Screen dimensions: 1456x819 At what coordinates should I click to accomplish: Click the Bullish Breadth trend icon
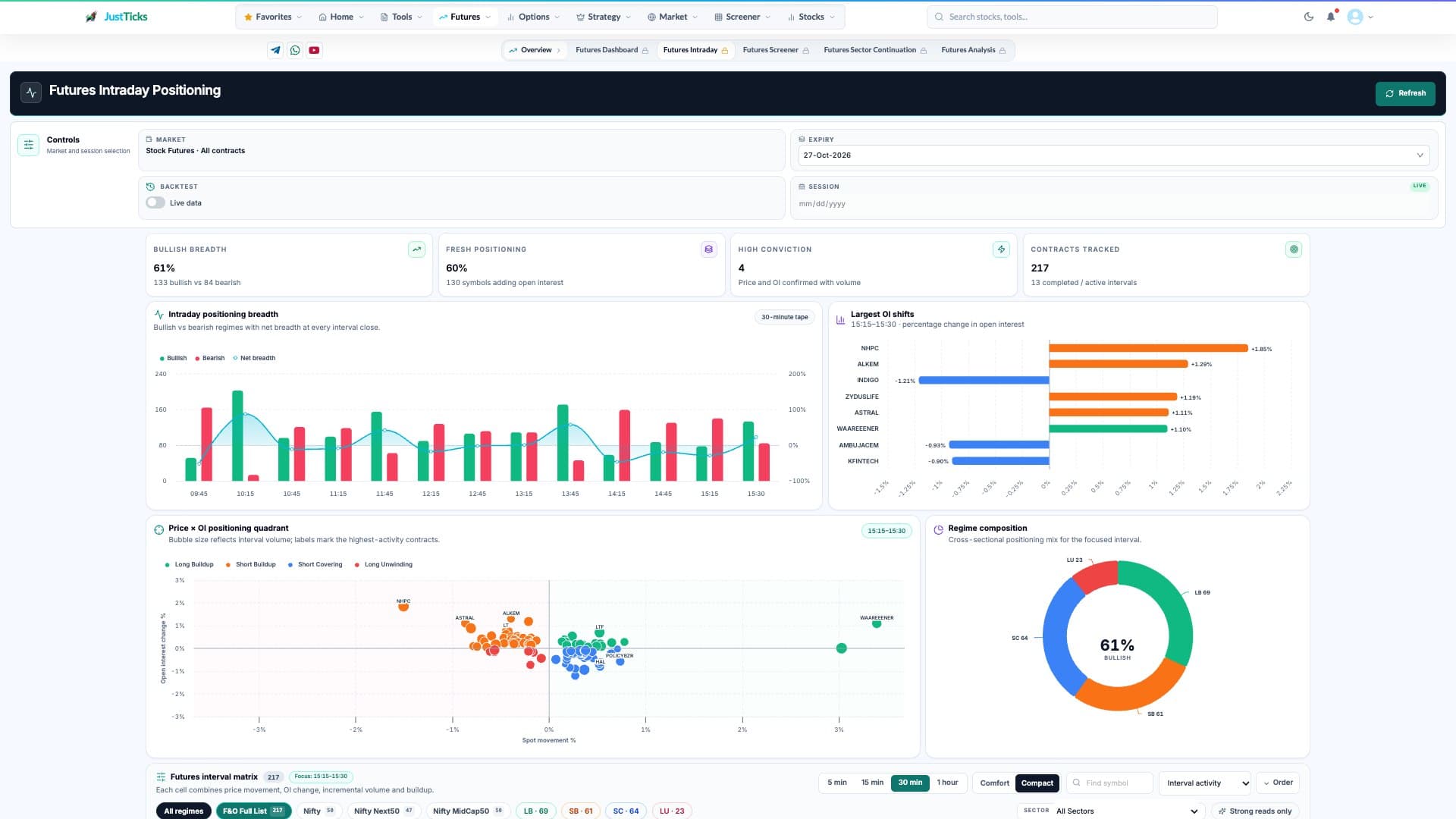click(x=416, y=249)
